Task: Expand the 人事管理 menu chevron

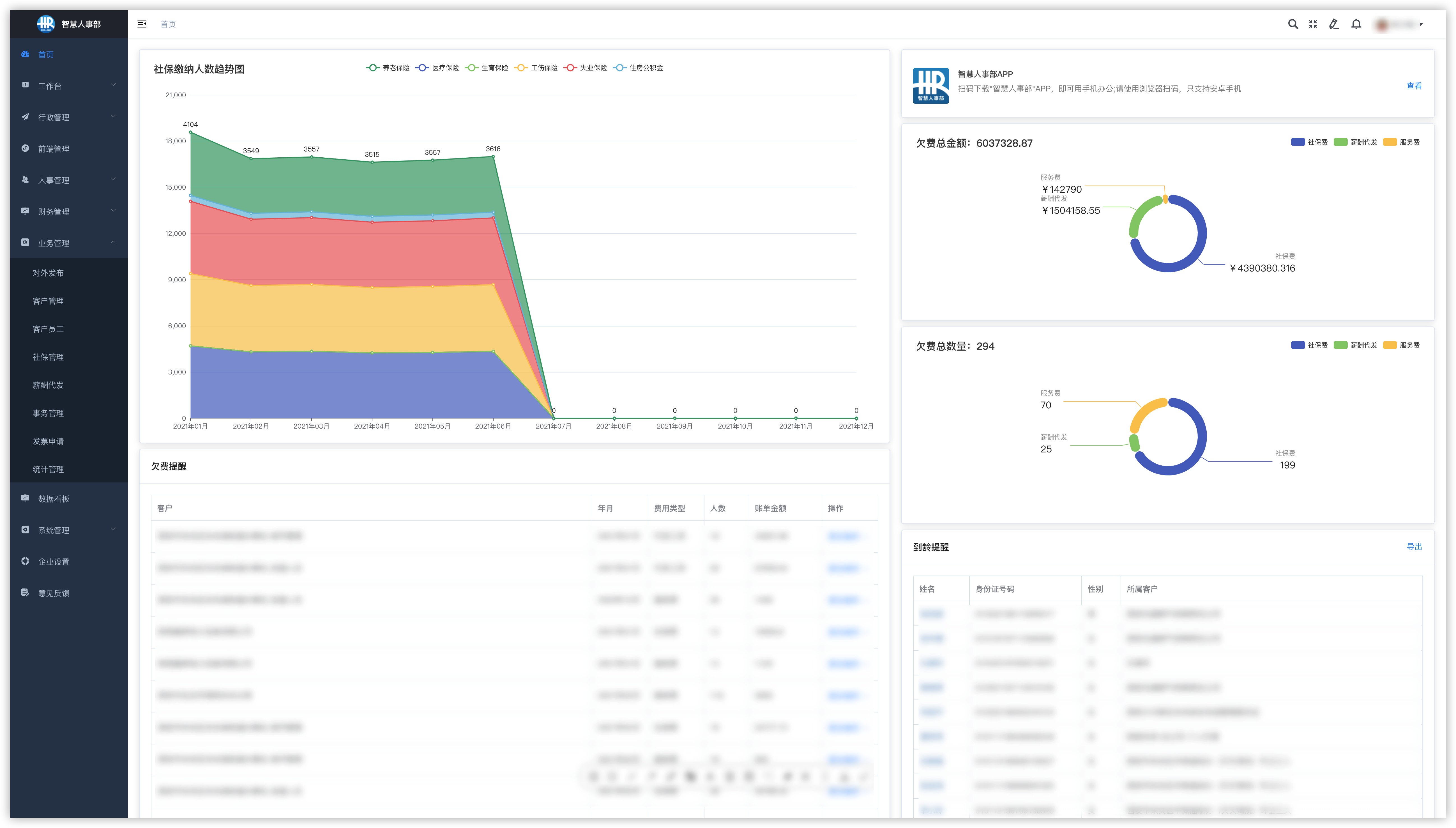Action: click(113, 179)
